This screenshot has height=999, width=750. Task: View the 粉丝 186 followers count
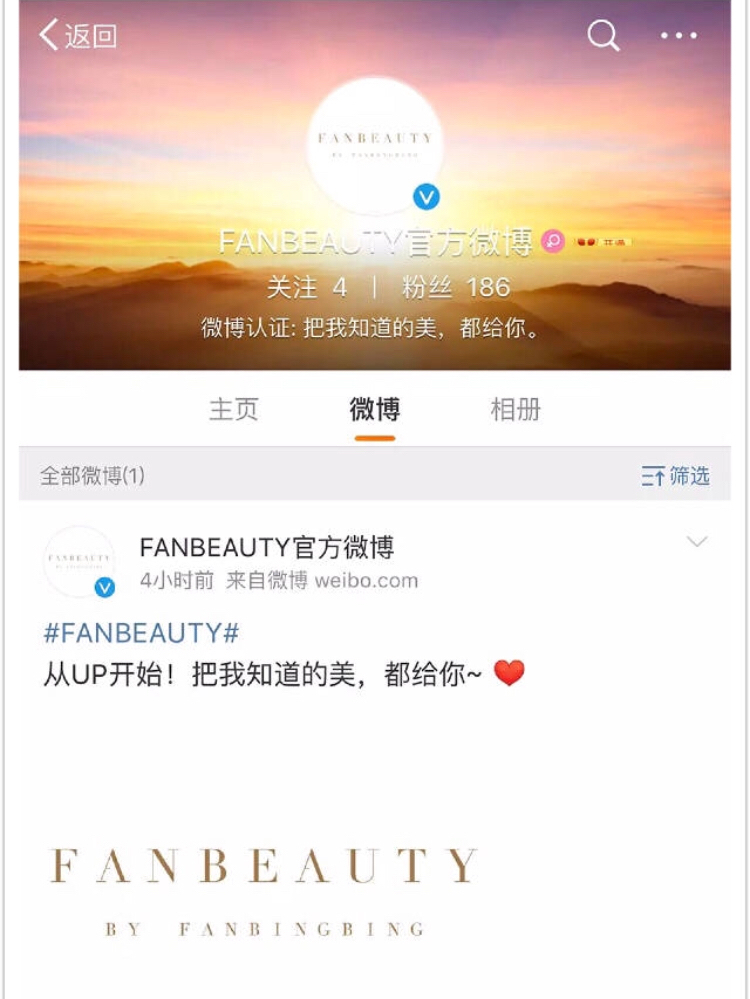pos(456,287)
